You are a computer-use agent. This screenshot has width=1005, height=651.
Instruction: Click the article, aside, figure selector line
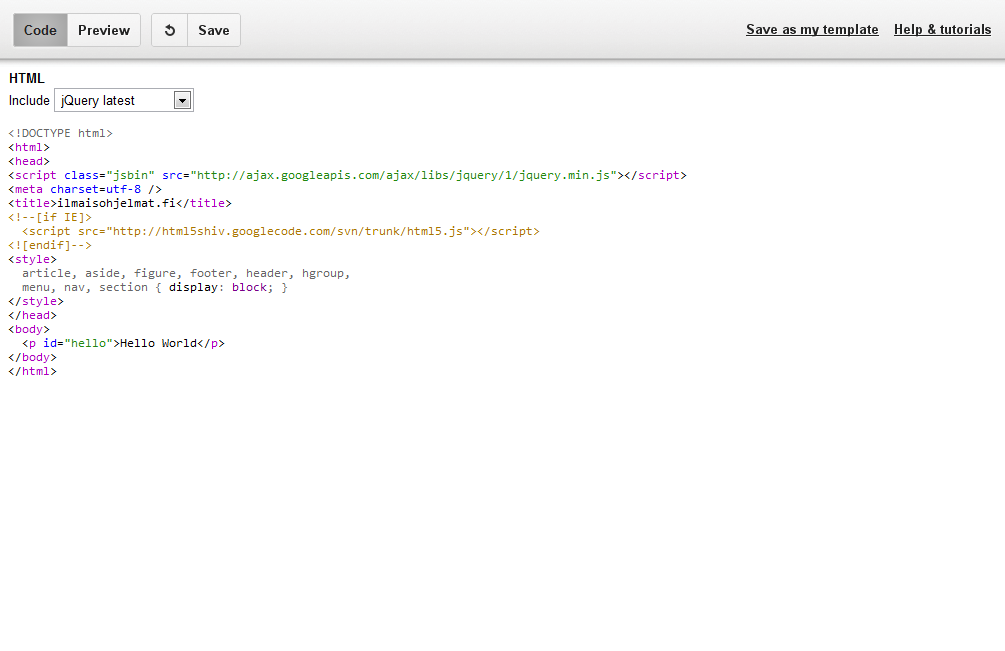(x=186, y=274)
